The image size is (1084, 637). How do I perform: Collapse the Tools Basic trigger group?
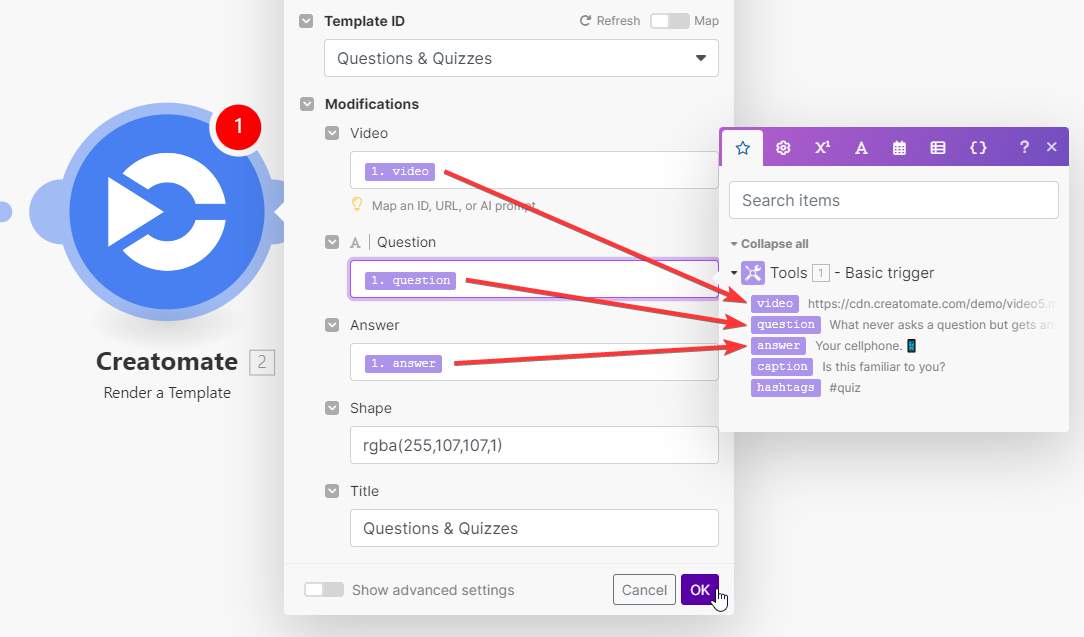point(734,273)
